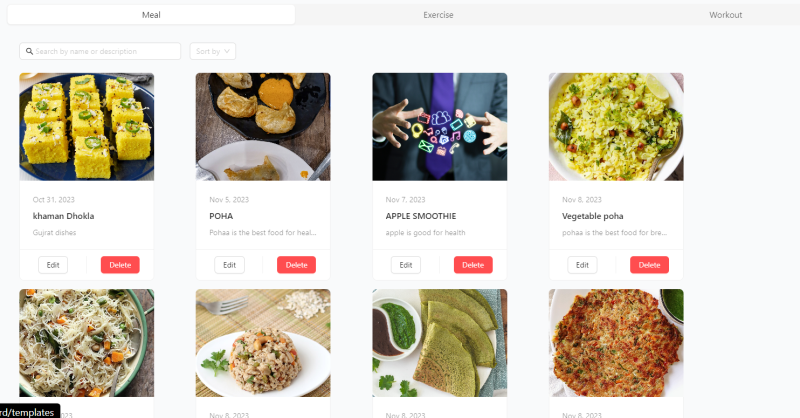Open the Vegetable poha image thumbnail
The width and height of the screenshot is (800, 418).
(x=616, y=127)
